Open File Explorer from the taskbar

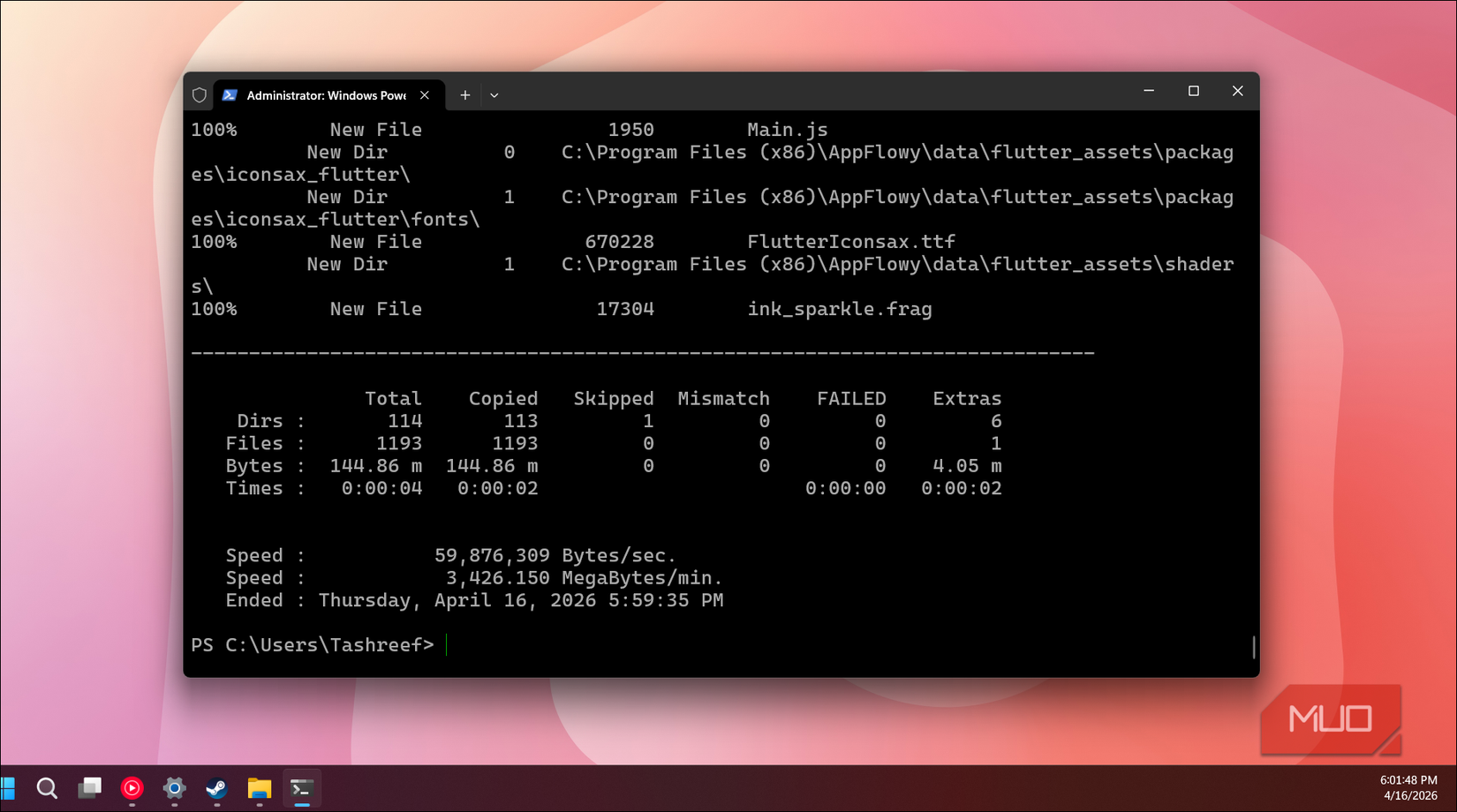(x=259, y=788)
